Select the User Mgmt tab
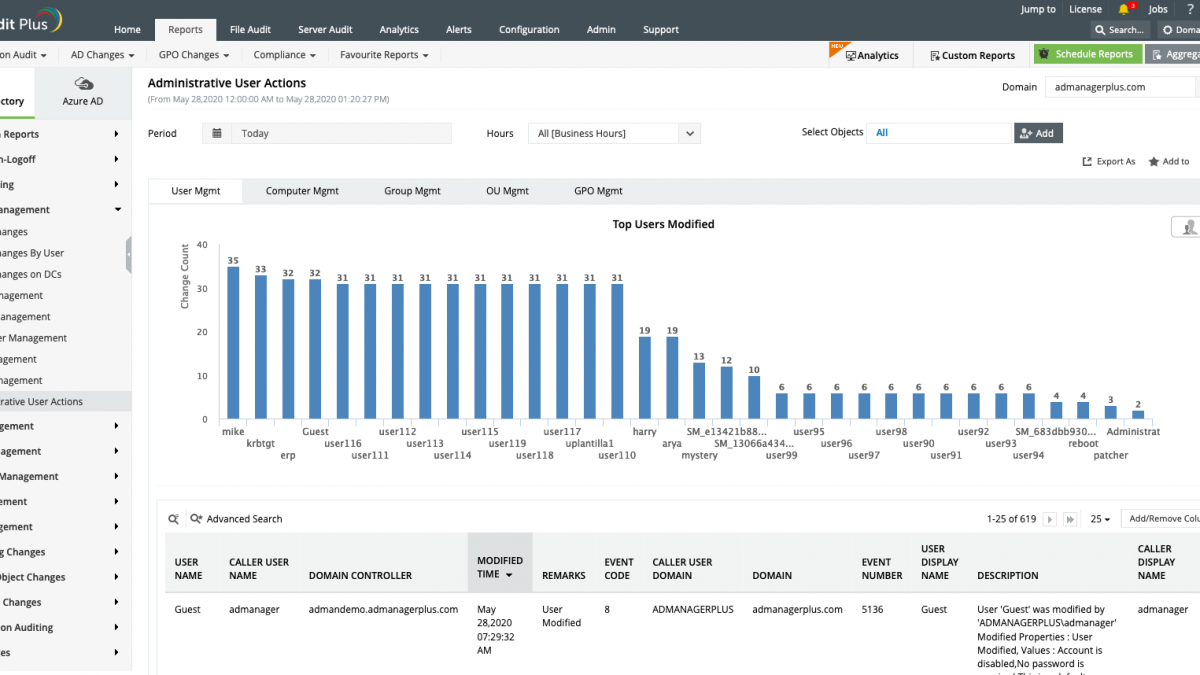1200x675 pixels. point(195,190)
